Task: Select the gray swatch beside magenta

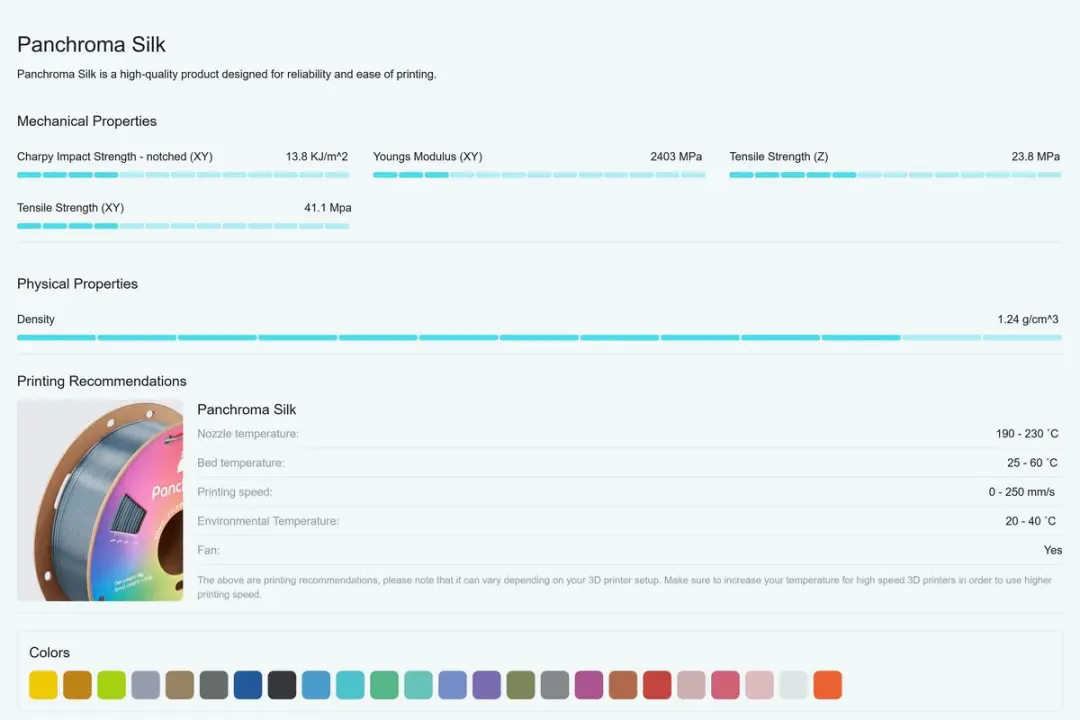Action: pos(554,685)
